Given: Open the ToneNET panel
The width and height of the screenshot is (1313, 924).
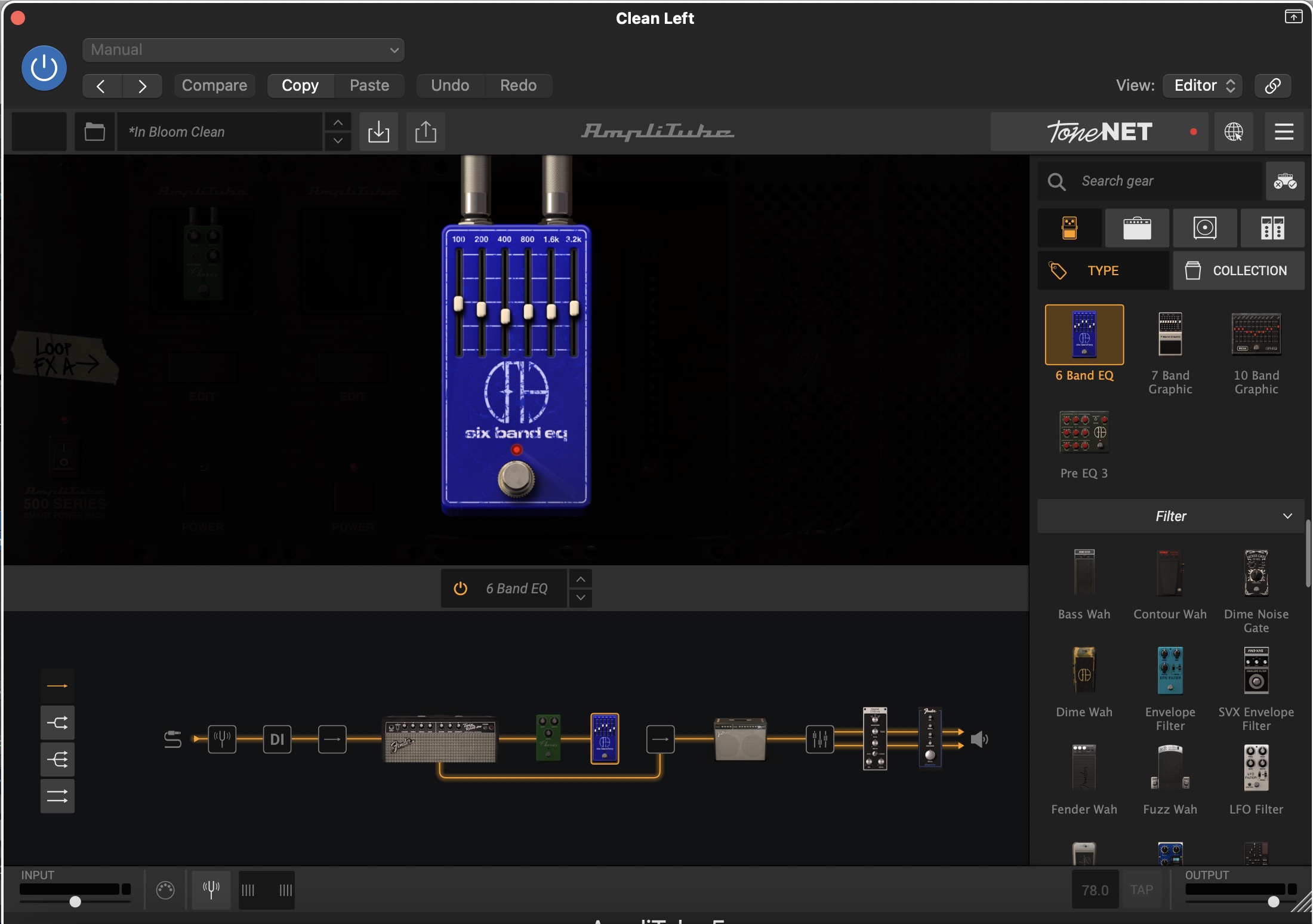Looking at the screenshot, I should pos(1099,131).
